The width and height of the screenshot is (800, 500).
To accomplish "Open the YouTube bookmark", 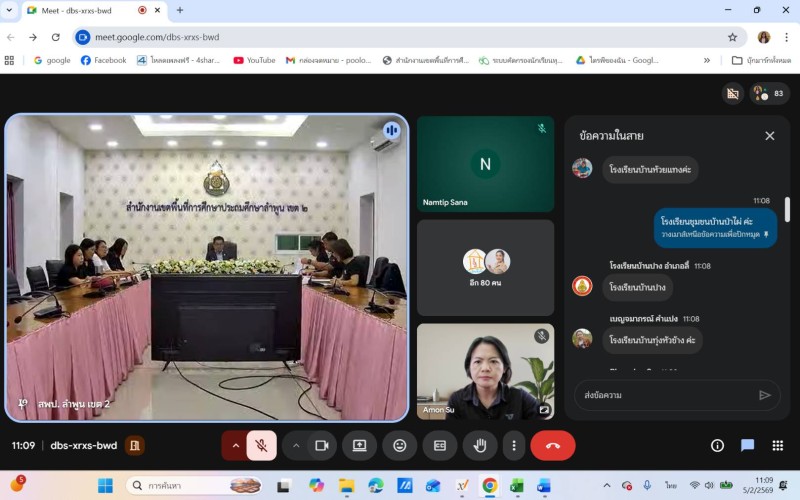I will point(254,60).
